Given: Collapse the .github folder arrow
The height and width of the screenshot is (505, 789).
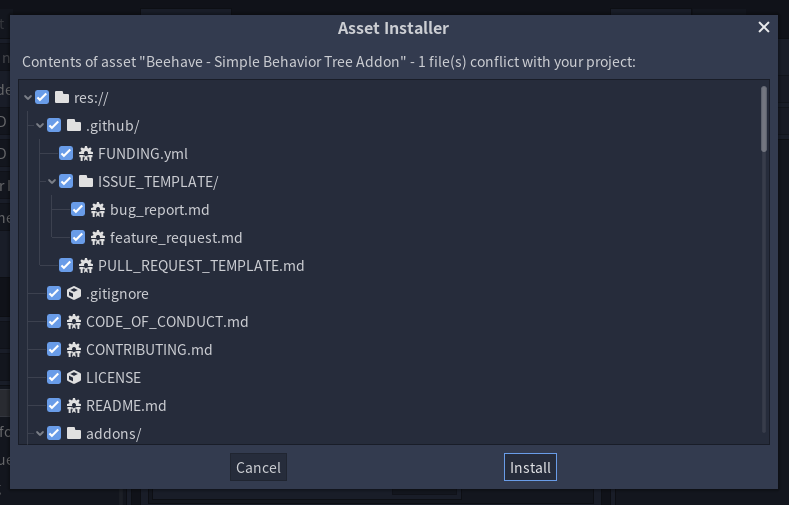Looking at the screenshot, I should (40, 125).
